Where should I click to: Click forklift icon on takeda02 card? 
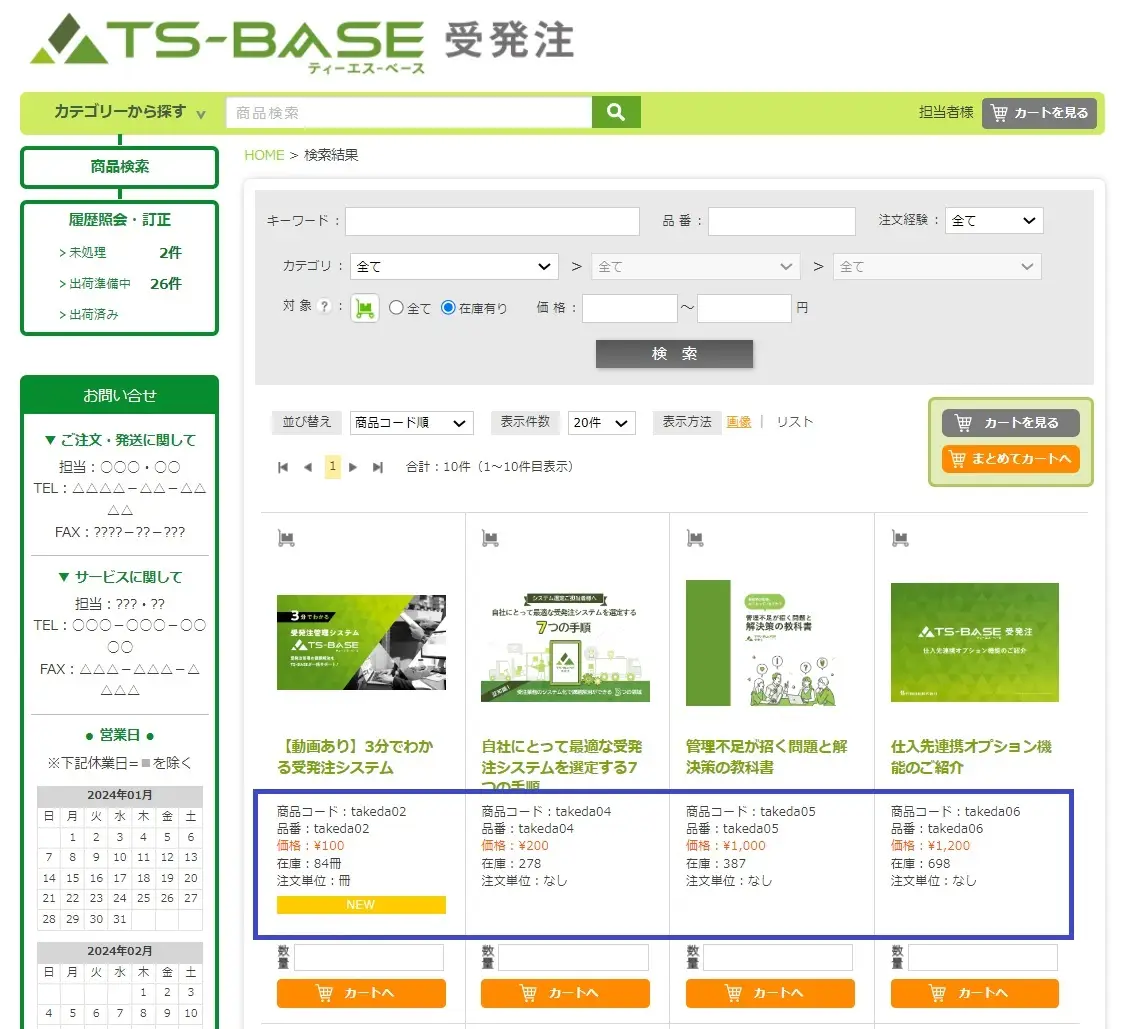(x=286, y=538)
